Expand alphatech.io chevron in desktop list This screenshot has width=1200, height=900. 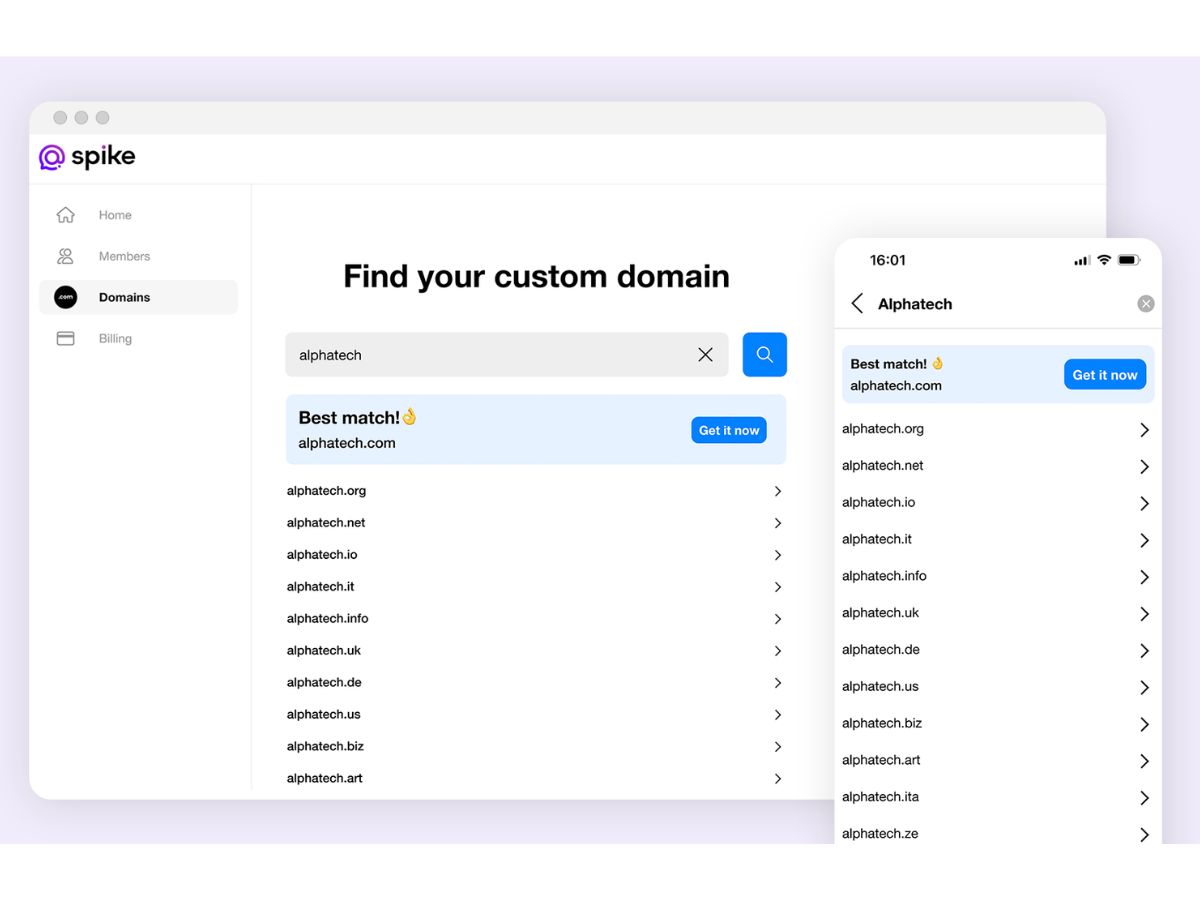pyautogui.click(x=777, y=555)
